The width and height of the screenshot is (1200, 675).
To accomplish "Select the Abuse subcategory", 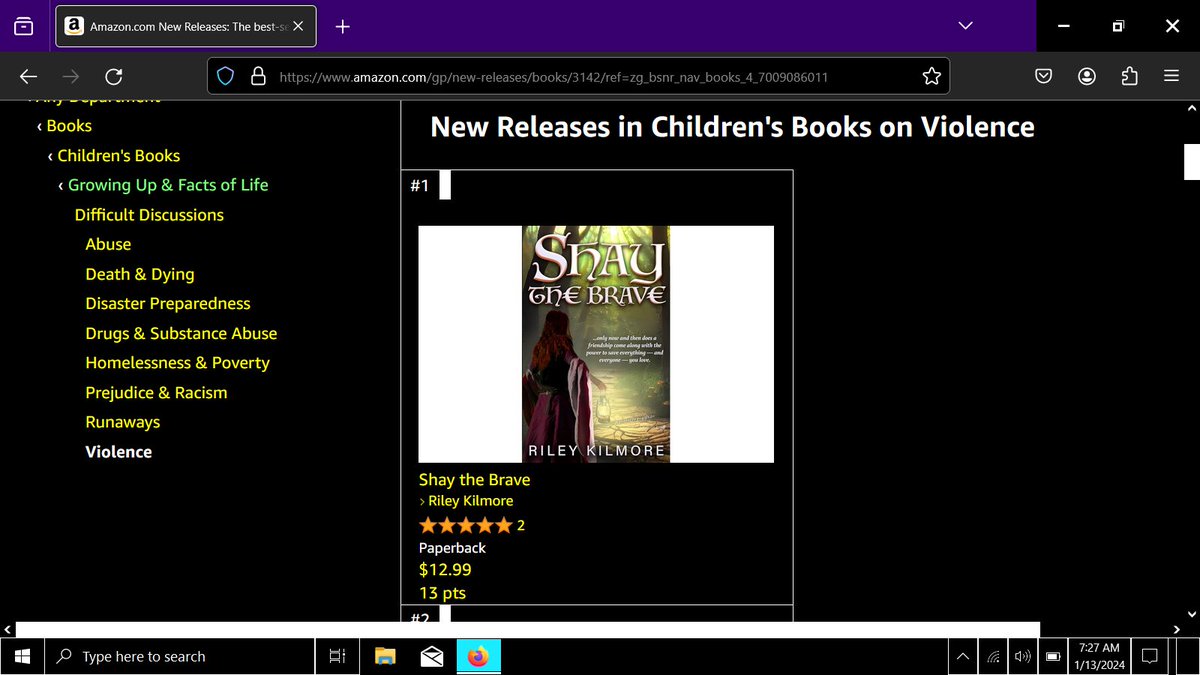I will 108,244.
